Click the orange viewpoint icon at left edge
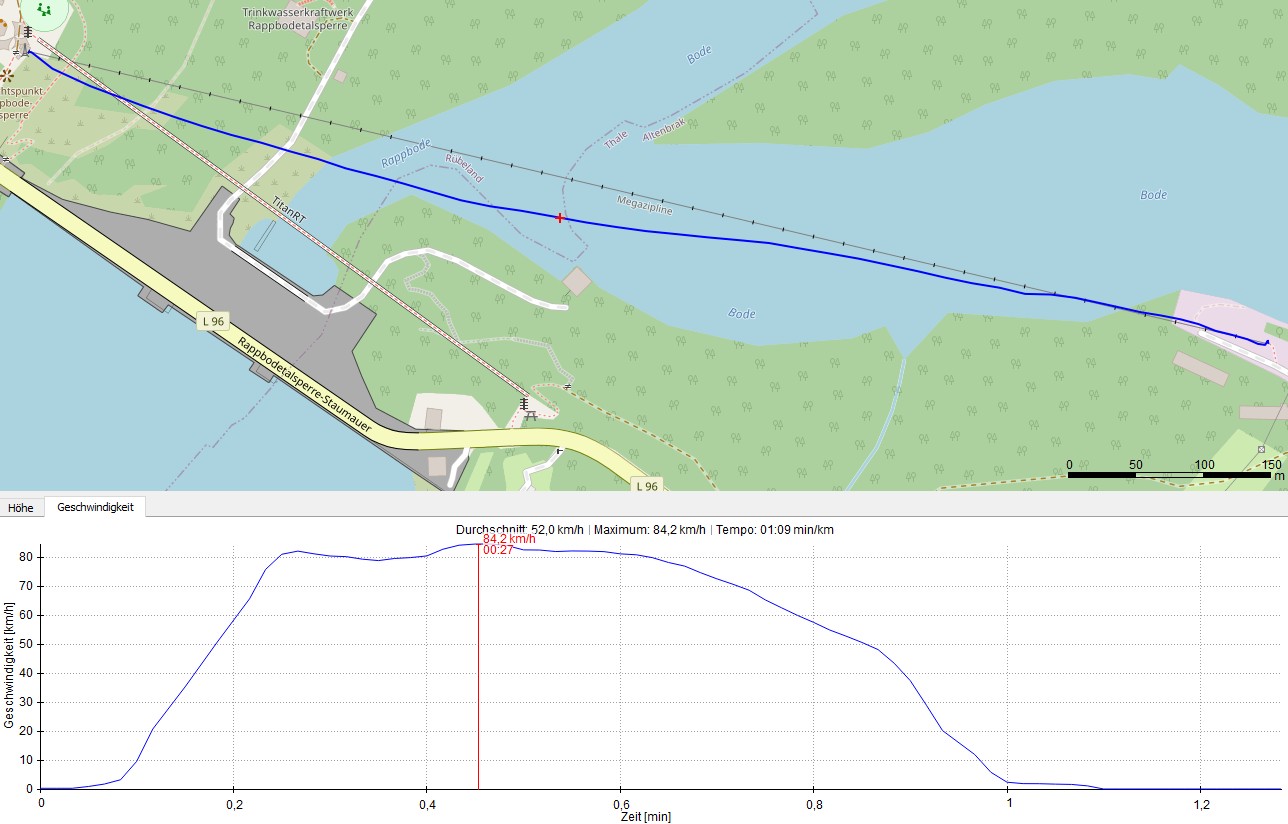1288x824 pixels. (x=7, y=74)
